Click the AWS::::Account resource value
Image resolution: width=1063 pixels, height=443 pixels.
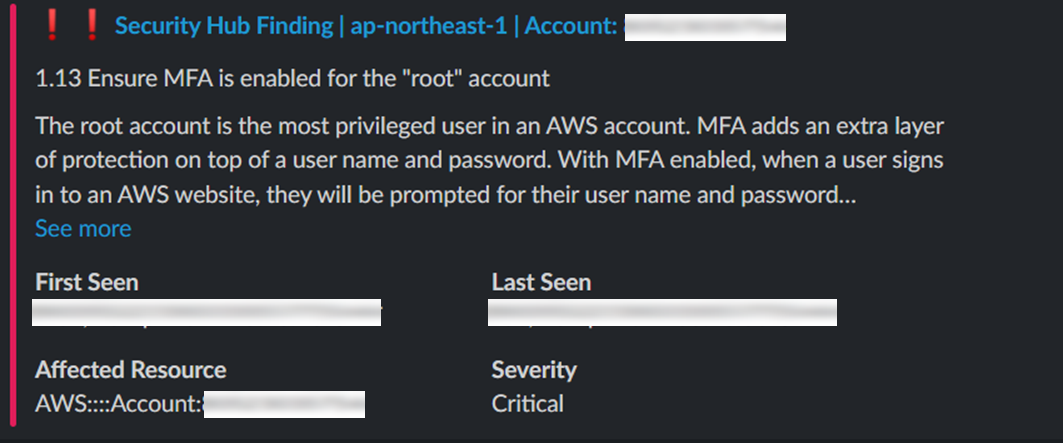[200, 404]
